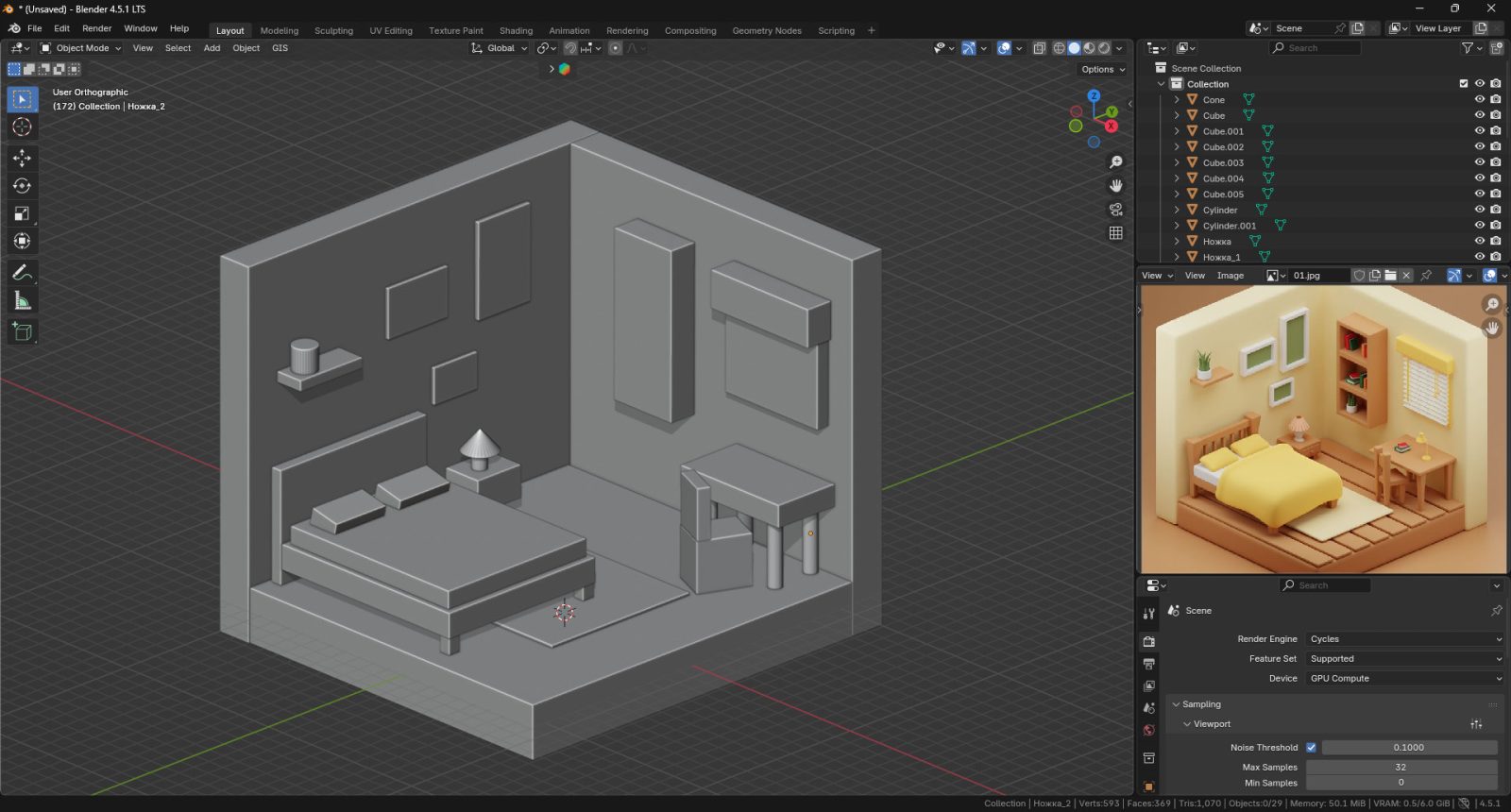Image resolution: width=1511 pixels, height=812 pixels.
Task: Open the View Layer properties tab
Action: (1148, 686)
